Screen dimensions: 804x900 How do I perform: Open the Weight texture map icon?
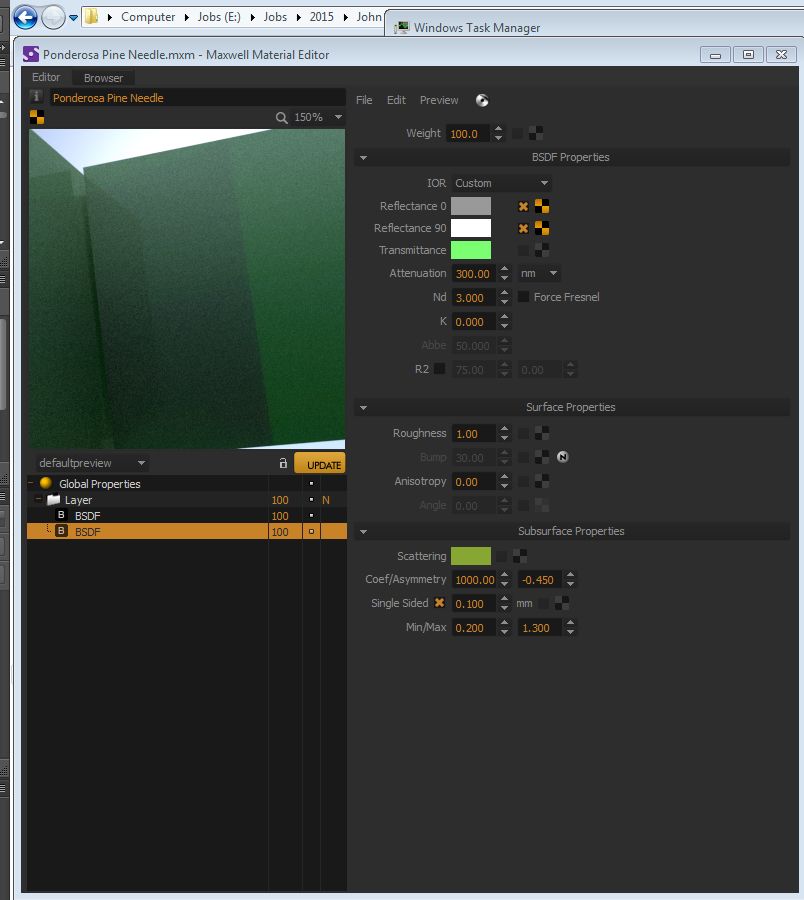point(535,133)
